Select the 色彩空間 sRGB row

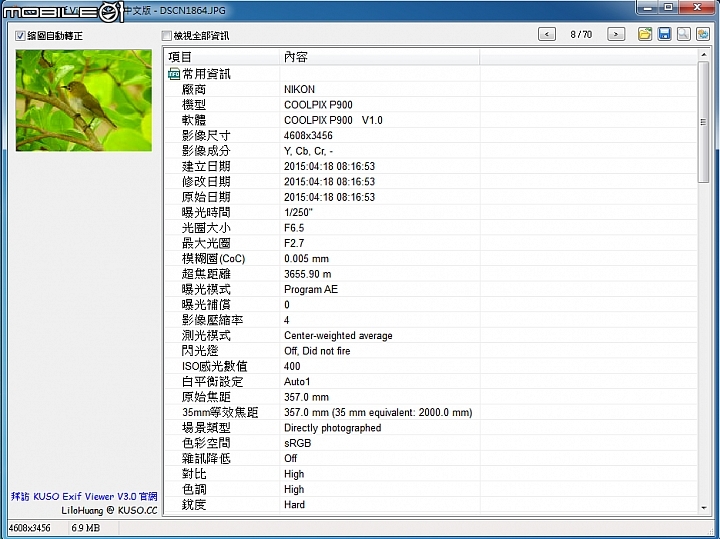[x=431, y=443]
